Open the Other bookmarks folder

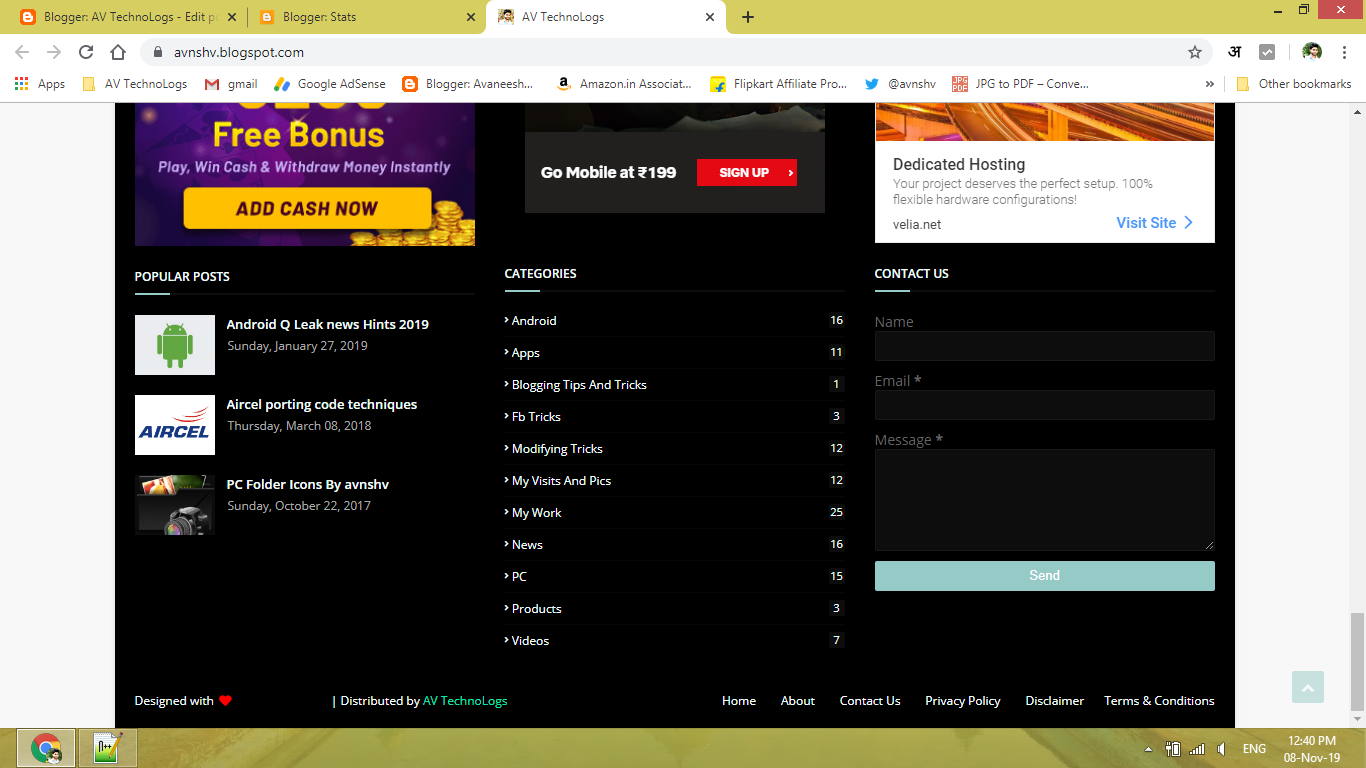pos(1294,84)
